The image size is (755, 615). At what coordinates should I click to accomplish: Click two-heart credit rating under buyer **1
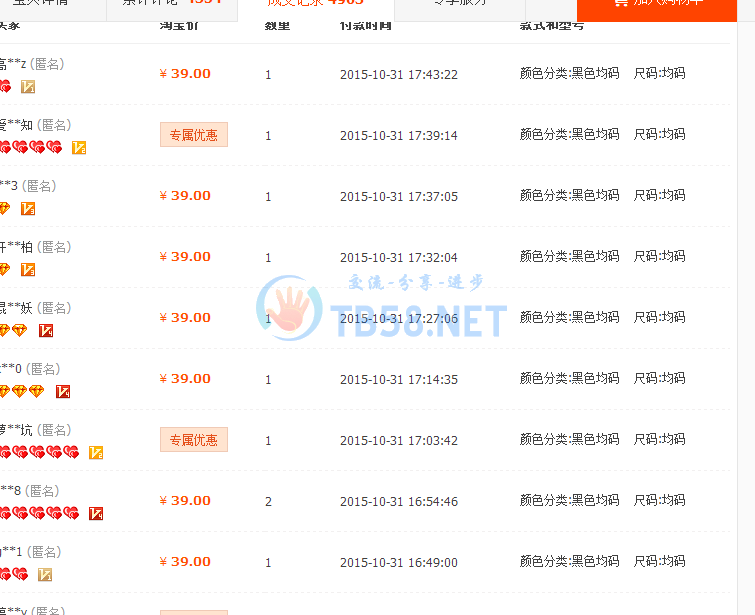pos(14,574)
